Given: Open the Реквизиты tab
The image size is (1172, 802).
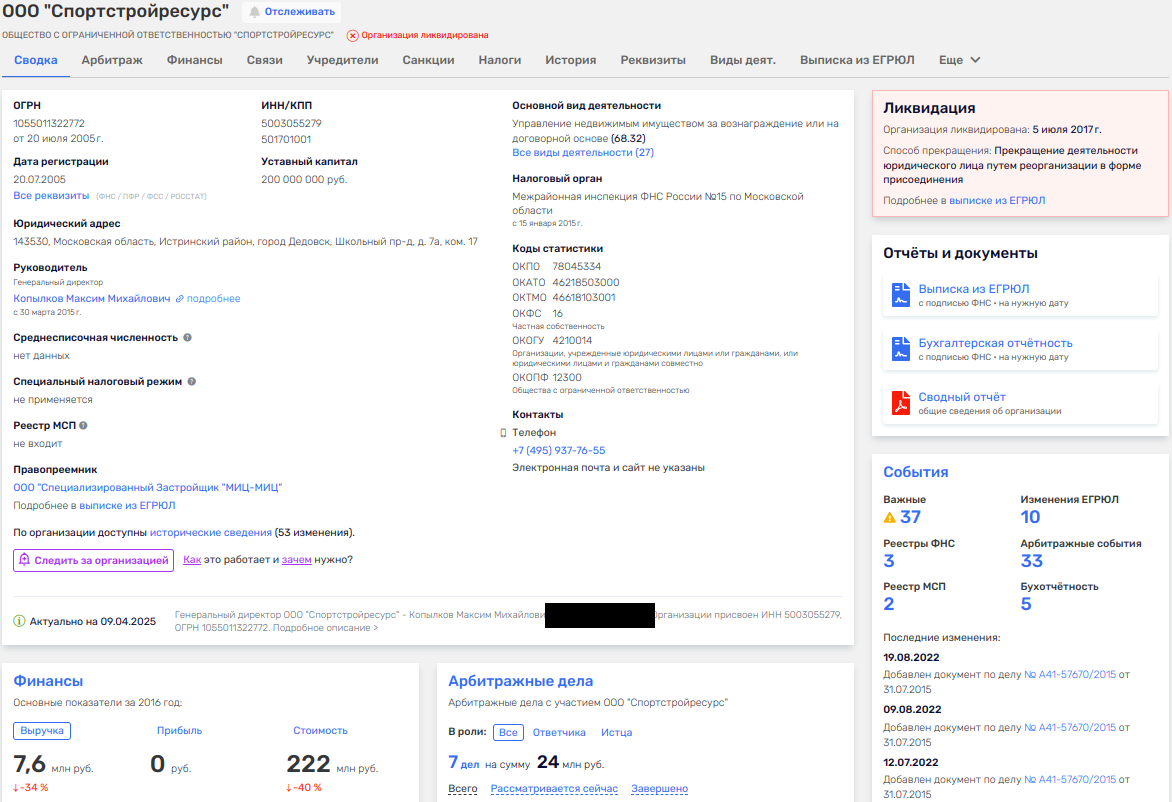Looking at the screenshot, I should point(653,60).
